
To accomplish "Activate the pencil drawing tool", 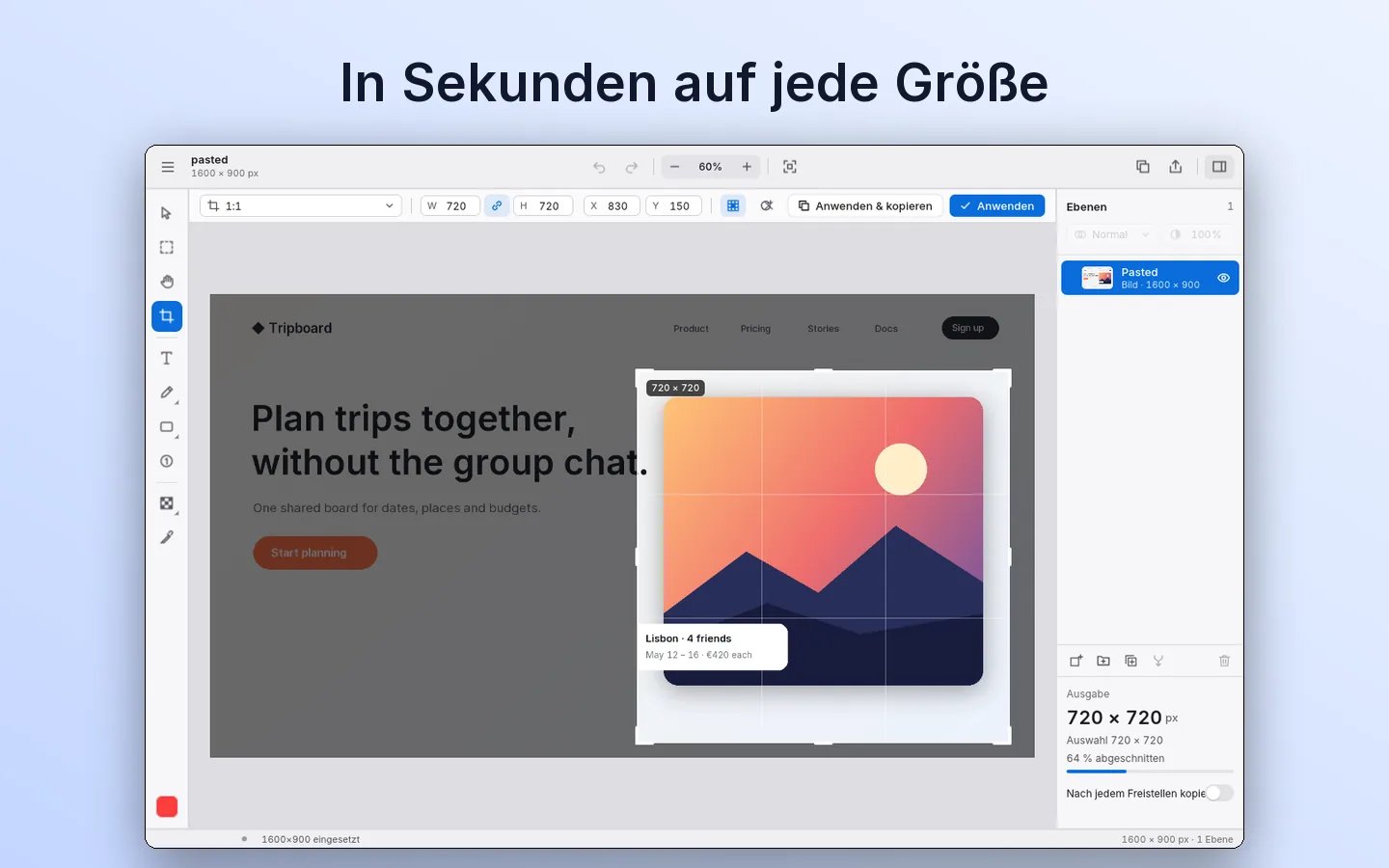I will [x=167, y=393].
